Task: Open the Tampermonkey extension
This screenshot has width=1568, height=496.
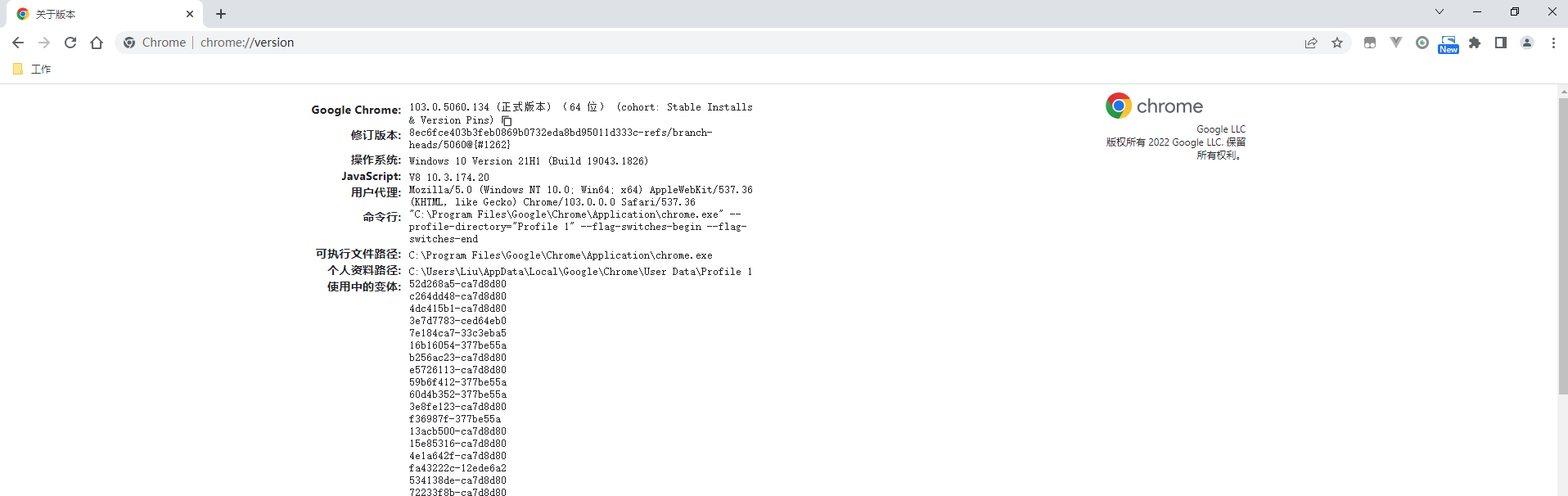Action: [1370, 43]
